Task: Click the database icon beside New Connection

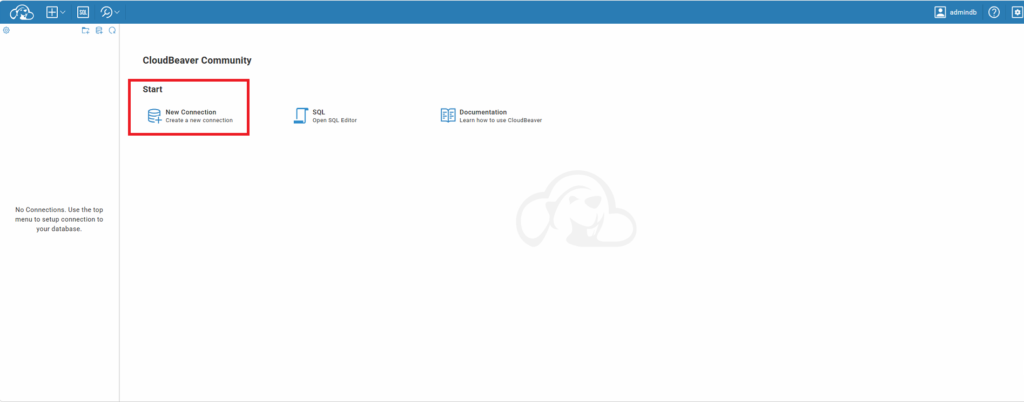Action: 154,116
